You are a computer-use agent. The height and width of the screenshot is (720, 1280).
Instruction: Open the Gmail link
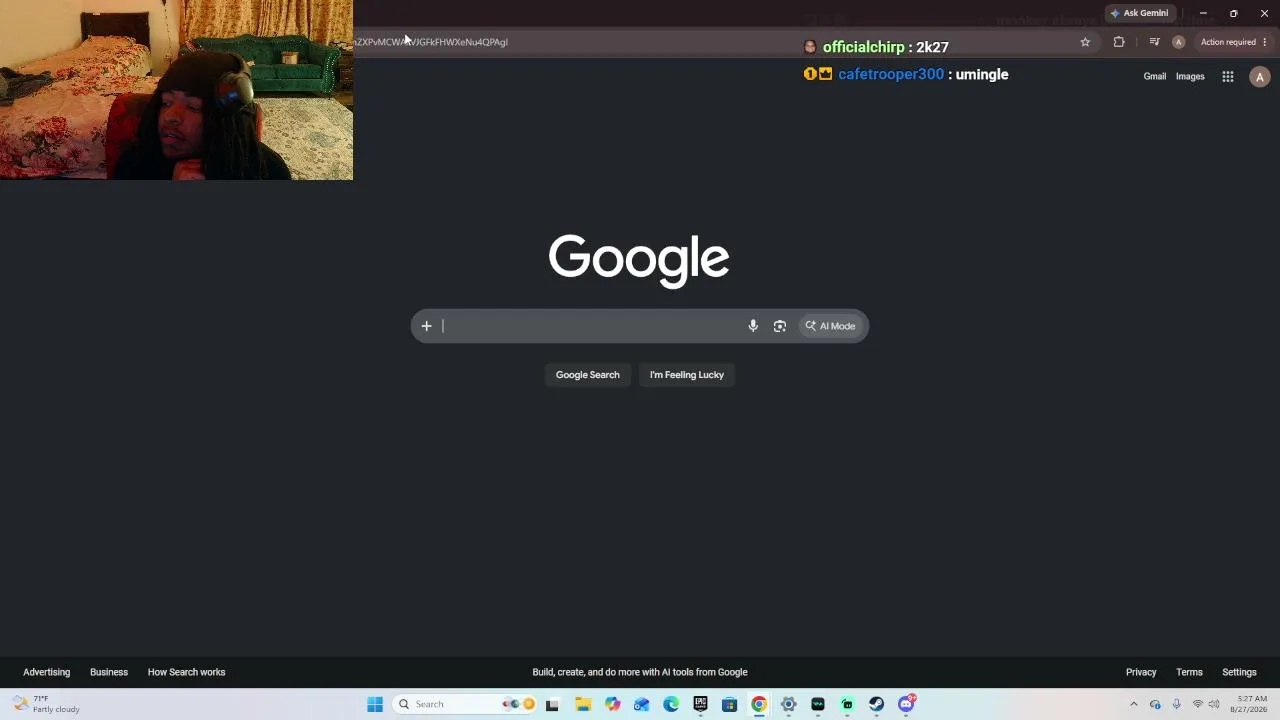coord(1155,77)
